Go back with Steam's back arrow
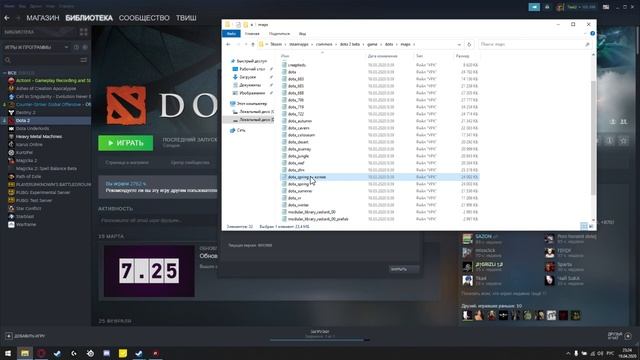The height and width of the screenshot is (360, 640). (x=7, y=18)
